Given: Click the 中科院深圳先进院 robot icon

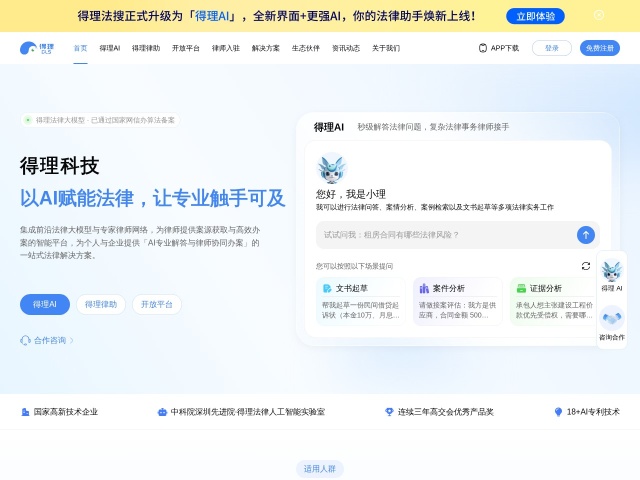Looking at the screenshot, I should click(x=162, y=412).
